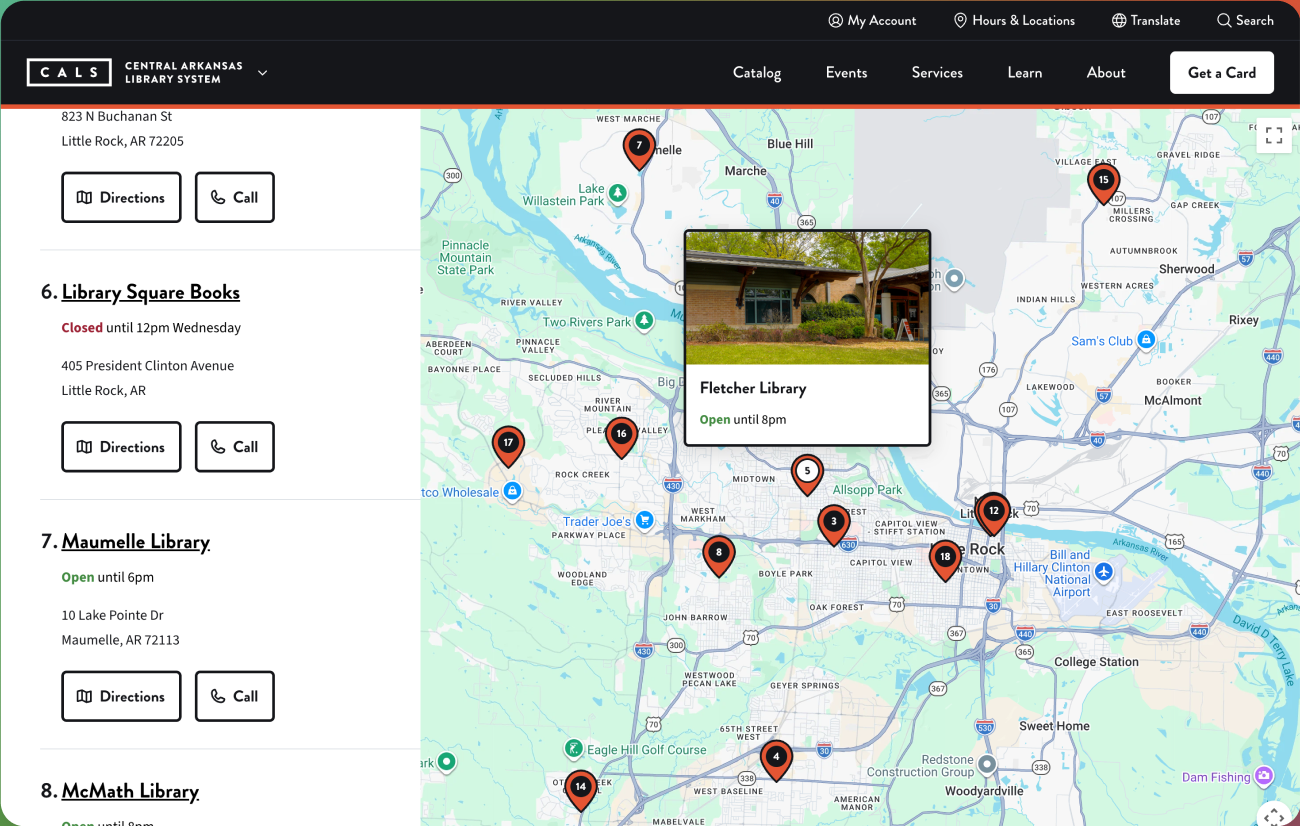This screenshot has height=826, width=1300.
Task: Call Library Square Books
Action: click(x=234, y=447)
